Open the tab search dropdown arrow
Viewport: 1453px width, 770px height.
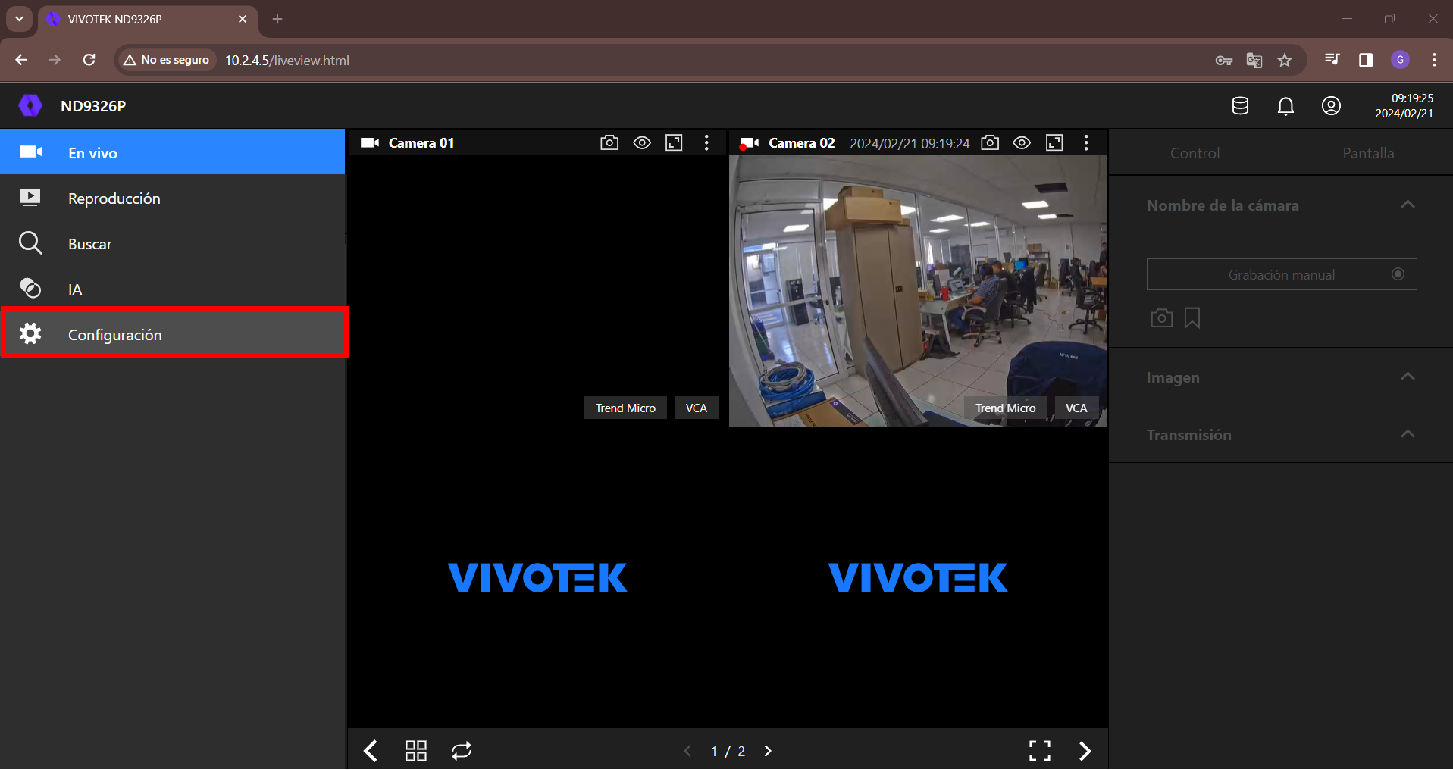click(x=18, y=19)
